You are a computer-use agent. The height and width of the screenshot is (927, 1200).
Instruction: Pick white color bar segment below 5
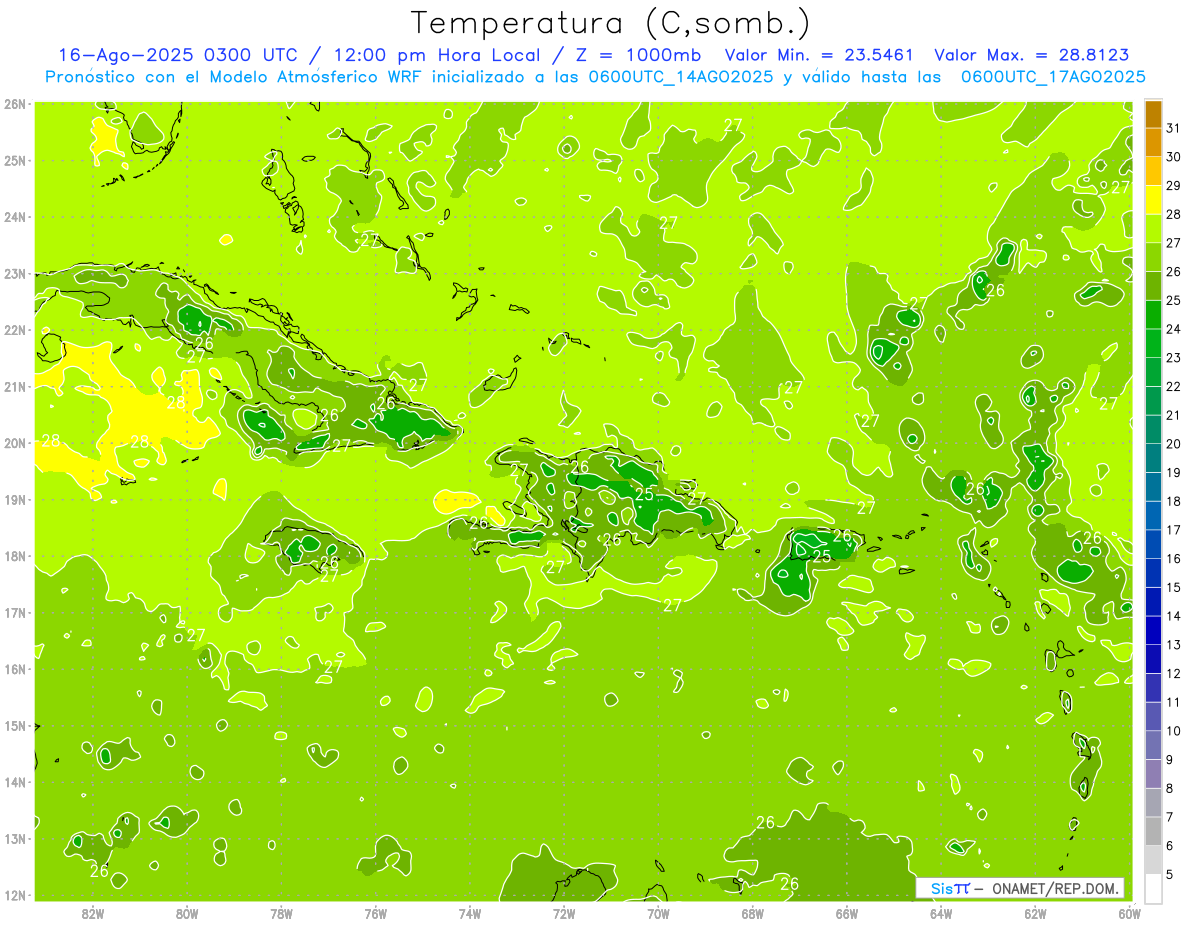pos(1154,889)
